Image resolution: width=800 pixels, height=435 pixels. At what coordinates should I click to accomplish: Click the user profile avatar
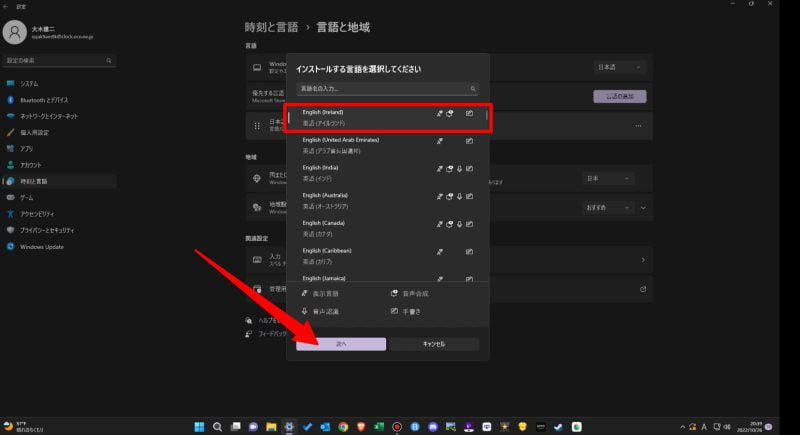click(15, 33)
